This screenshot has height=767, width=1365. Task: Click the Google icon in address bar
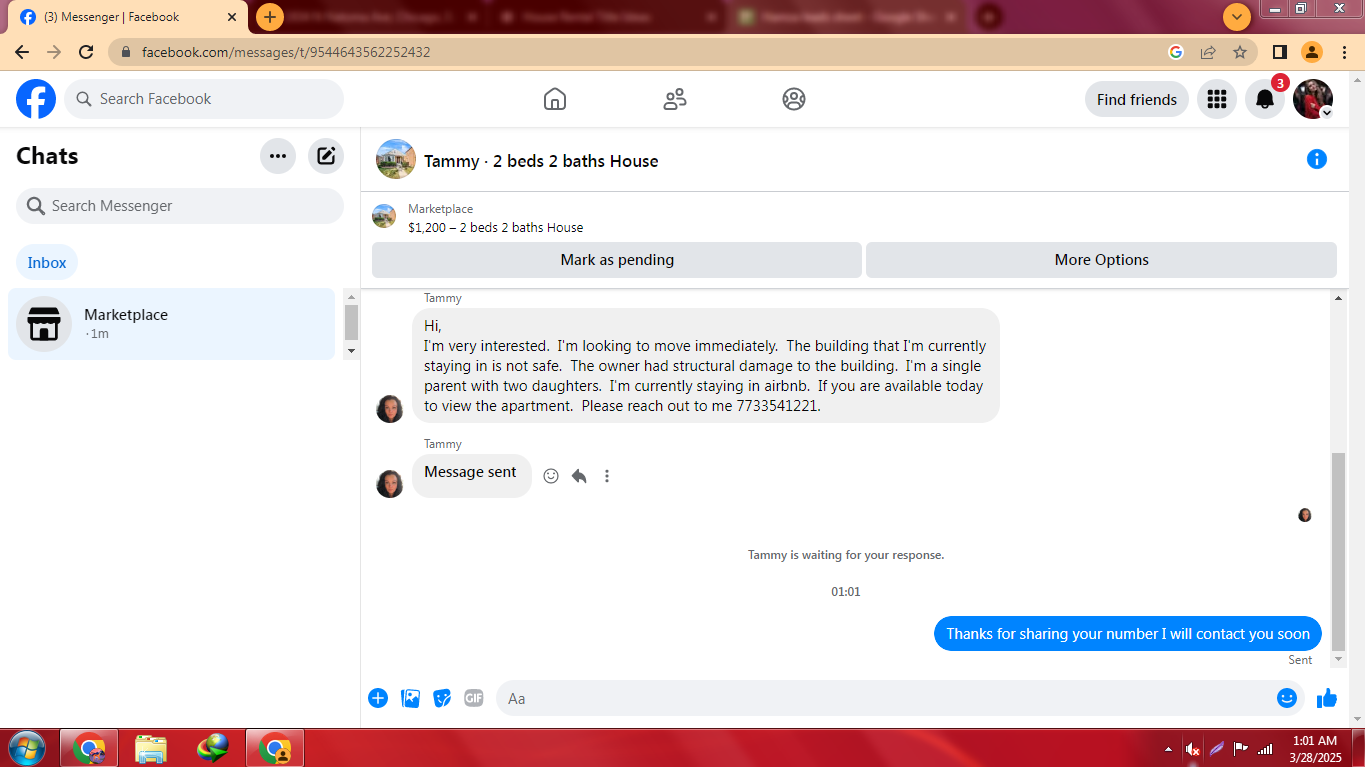(x=1176, y=52)
